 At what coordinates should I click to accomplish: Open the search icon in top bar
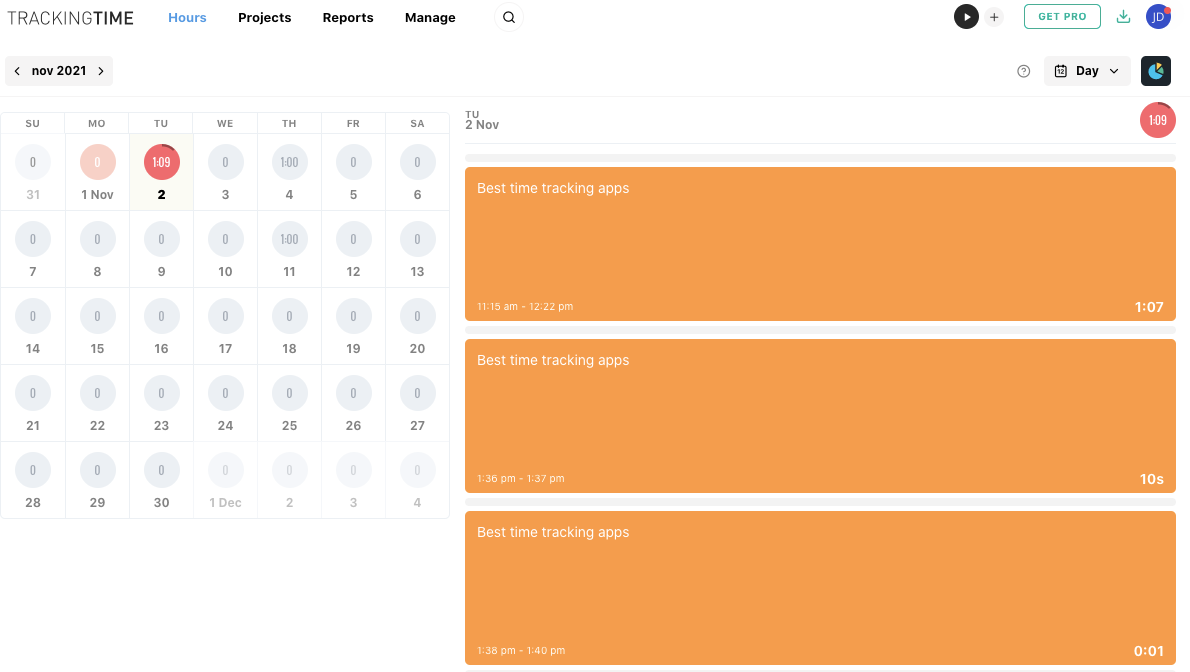tap(509, 17)
